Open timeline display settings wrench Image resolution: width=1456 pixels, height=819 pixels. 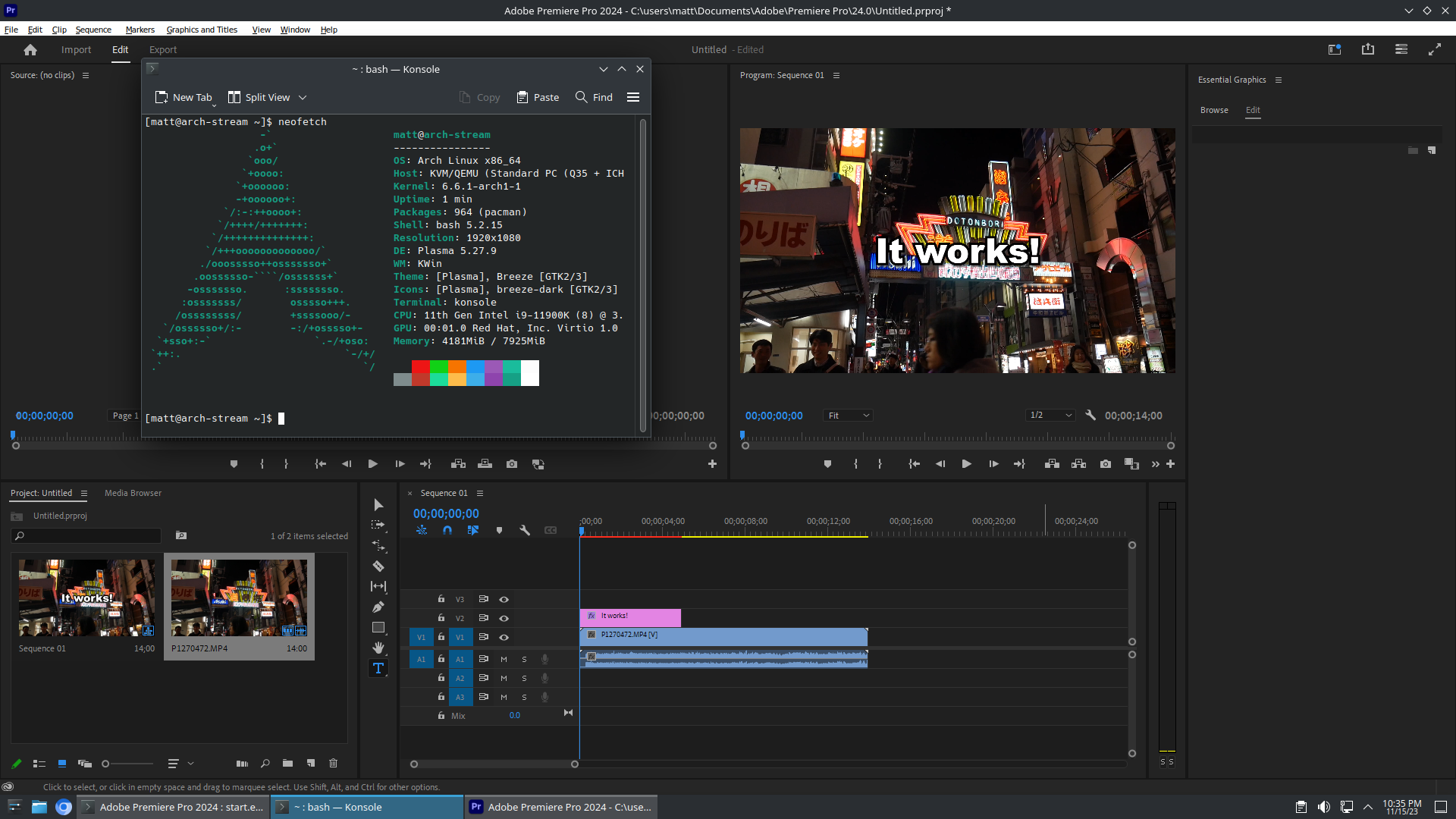coord(524,531)
